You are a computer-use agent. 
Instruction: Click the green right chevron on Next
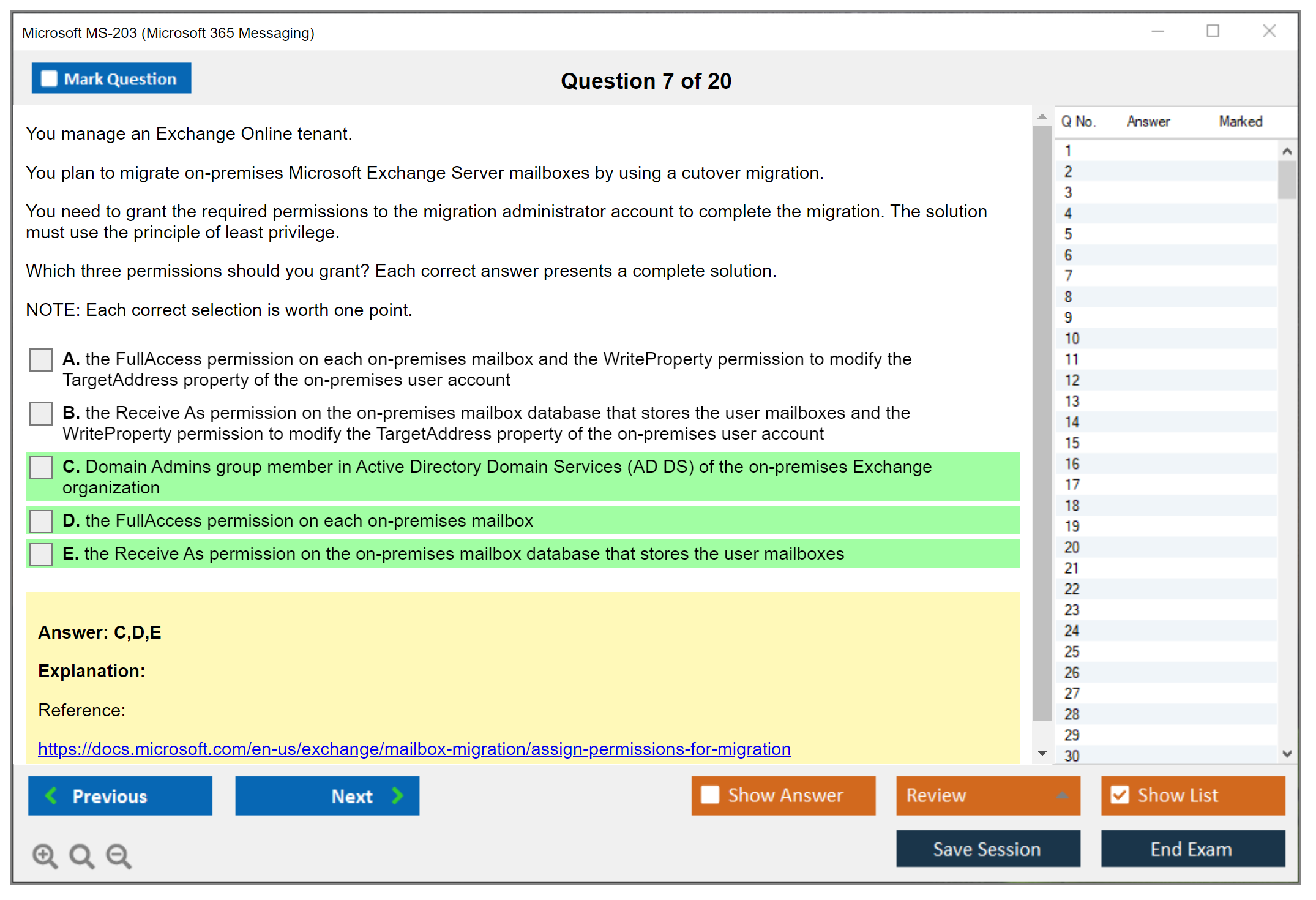click(398, 795)
